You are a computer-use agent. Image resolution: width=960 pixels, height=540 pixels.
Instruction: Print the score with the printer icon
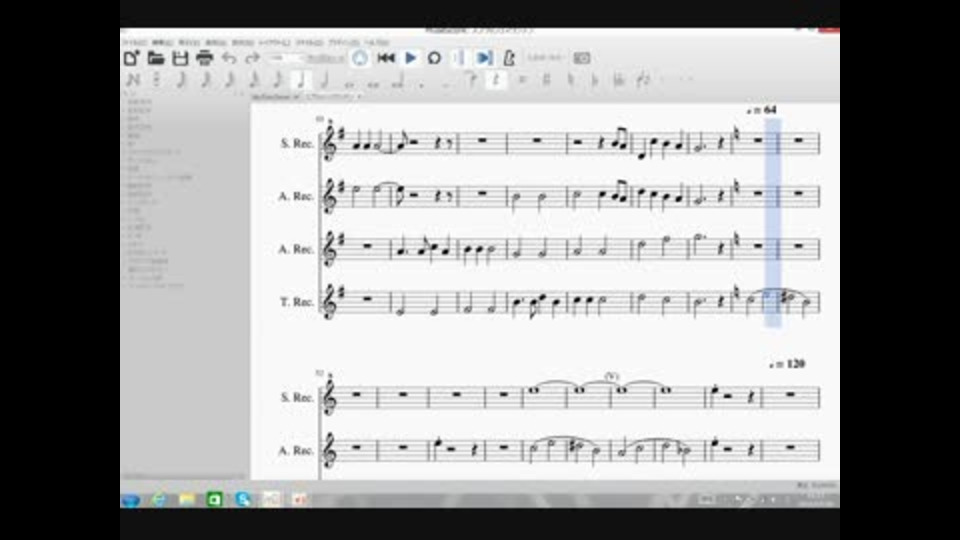tap(204, 58)
